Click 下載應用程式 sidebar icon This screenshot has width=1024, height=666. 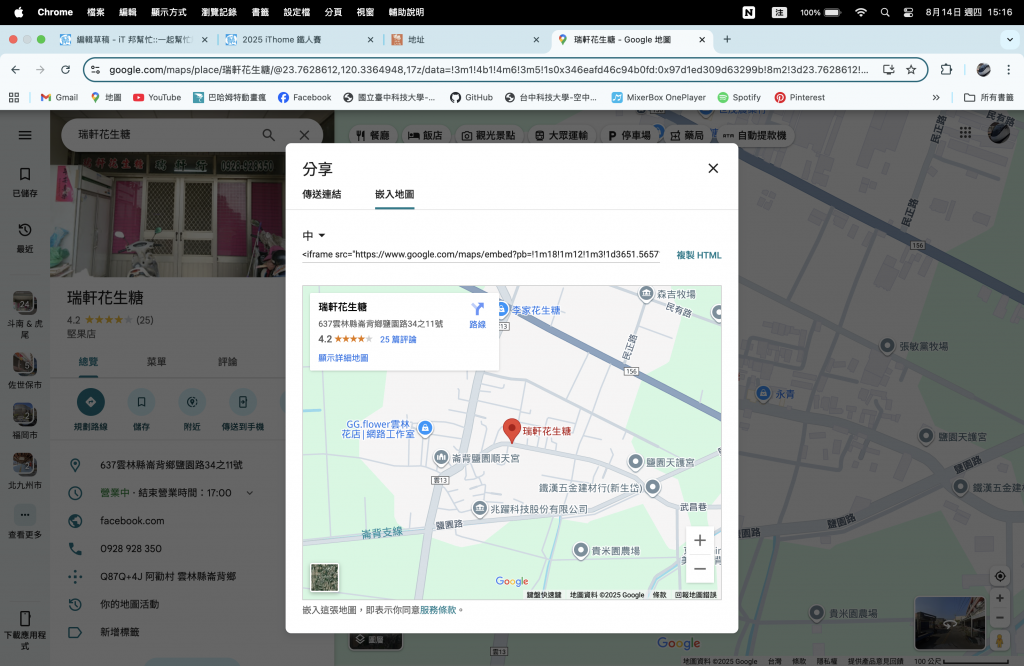(x=25, y=630)
